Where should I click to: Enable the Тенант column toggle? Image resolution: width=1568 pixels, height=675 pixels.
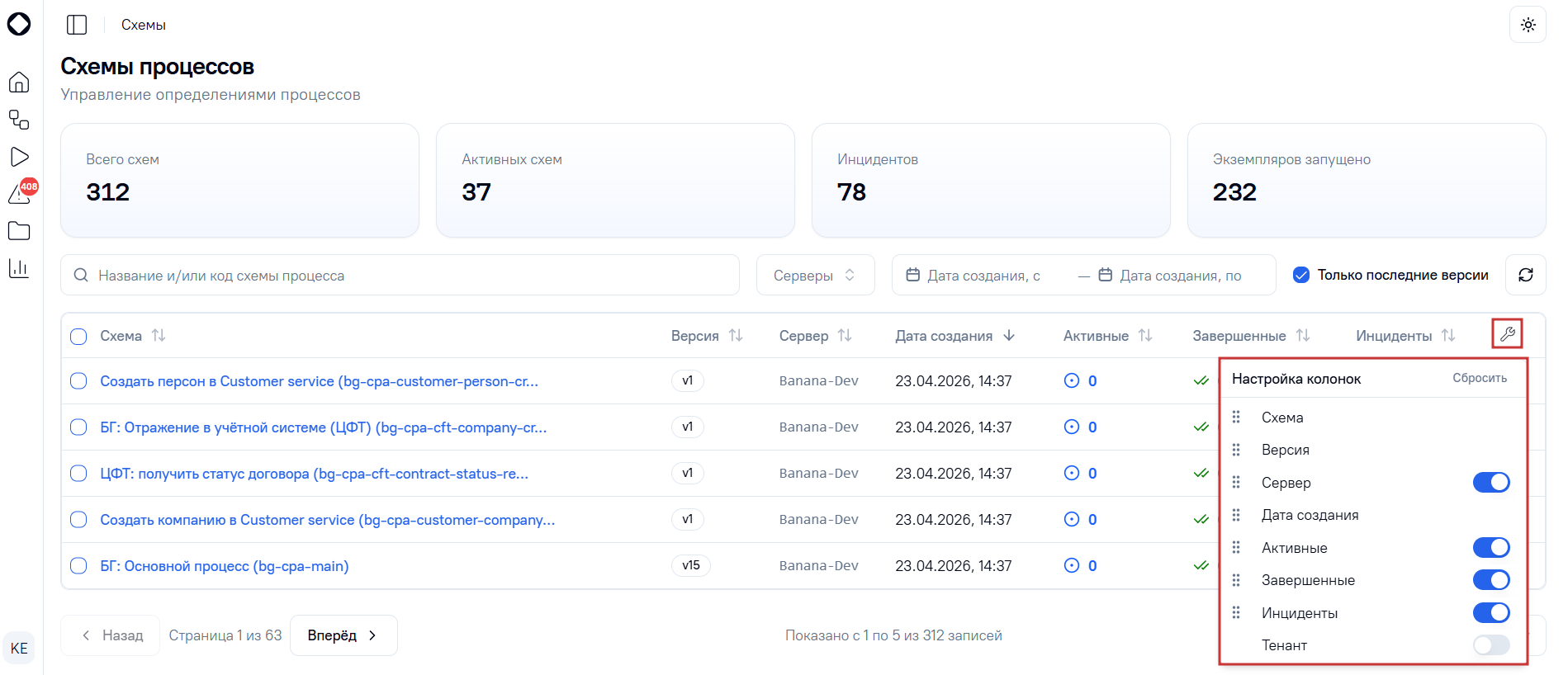(1491, 645)
